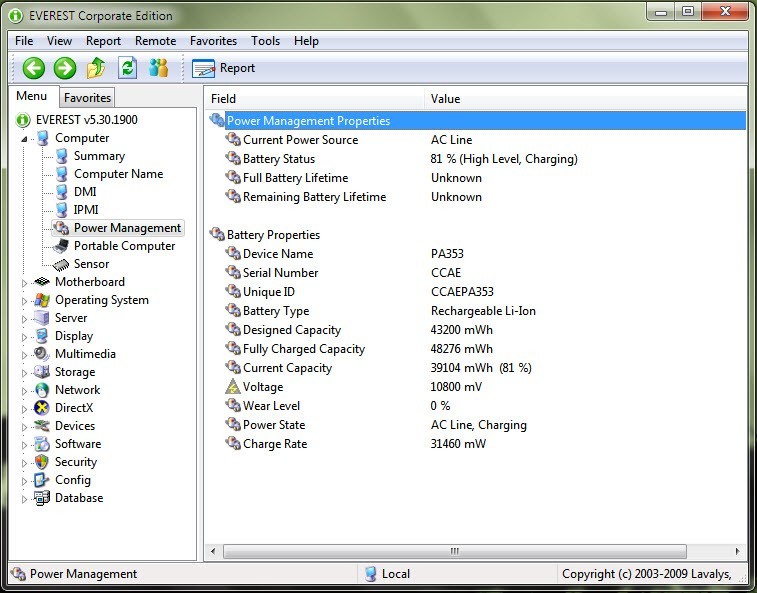Open the users icon in the toolbar

pos(158,68)
